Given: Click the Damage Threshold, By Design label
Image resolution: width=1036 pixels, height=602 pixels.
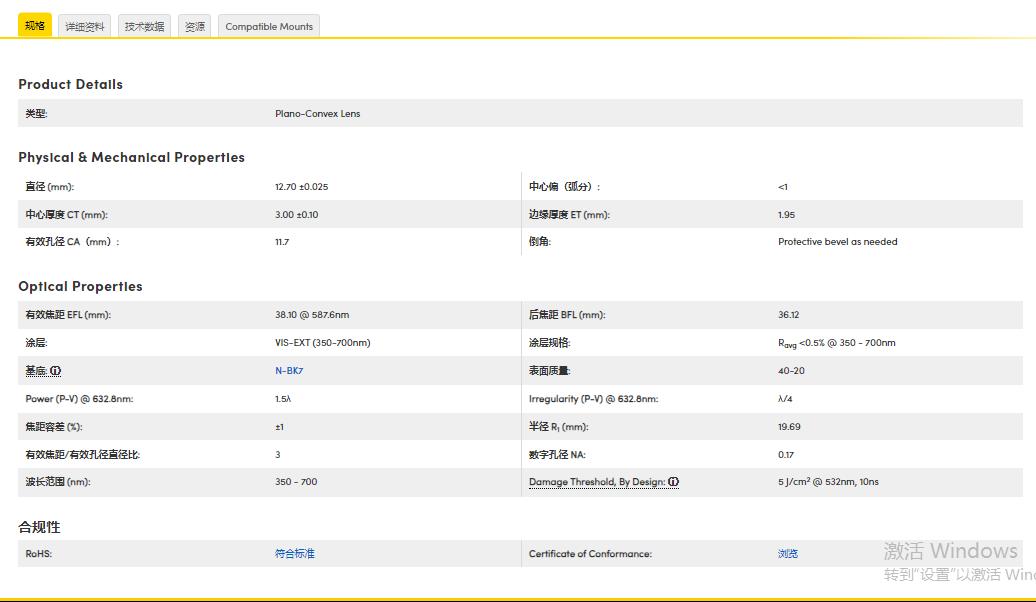Looking at the screenshot, I should point(596,482).
